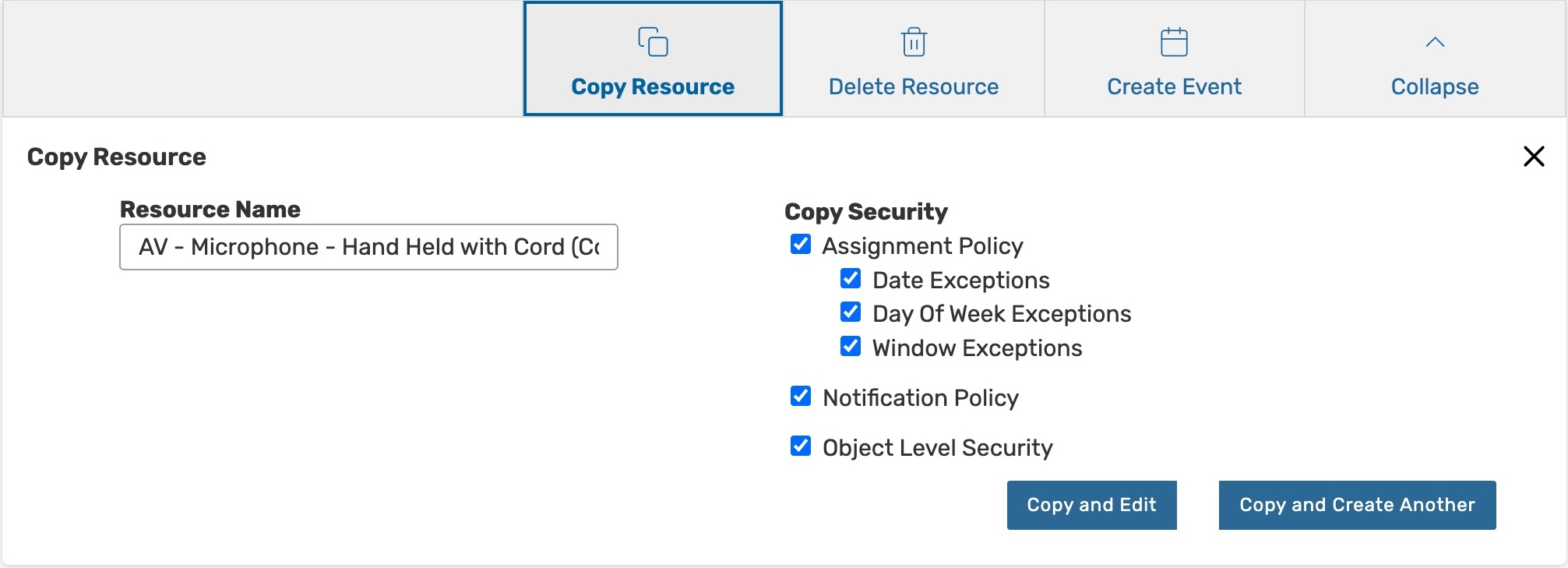This screenshot has width=1568, height=568.
Task: Click the Notification Policy label text
Action: (x=920, y=398)
